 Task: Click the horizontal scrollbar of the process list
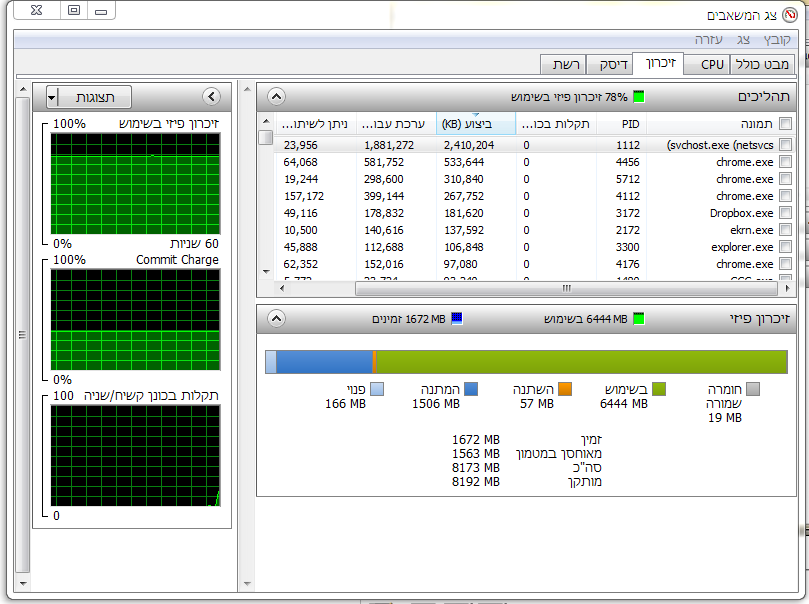point(534,288)
